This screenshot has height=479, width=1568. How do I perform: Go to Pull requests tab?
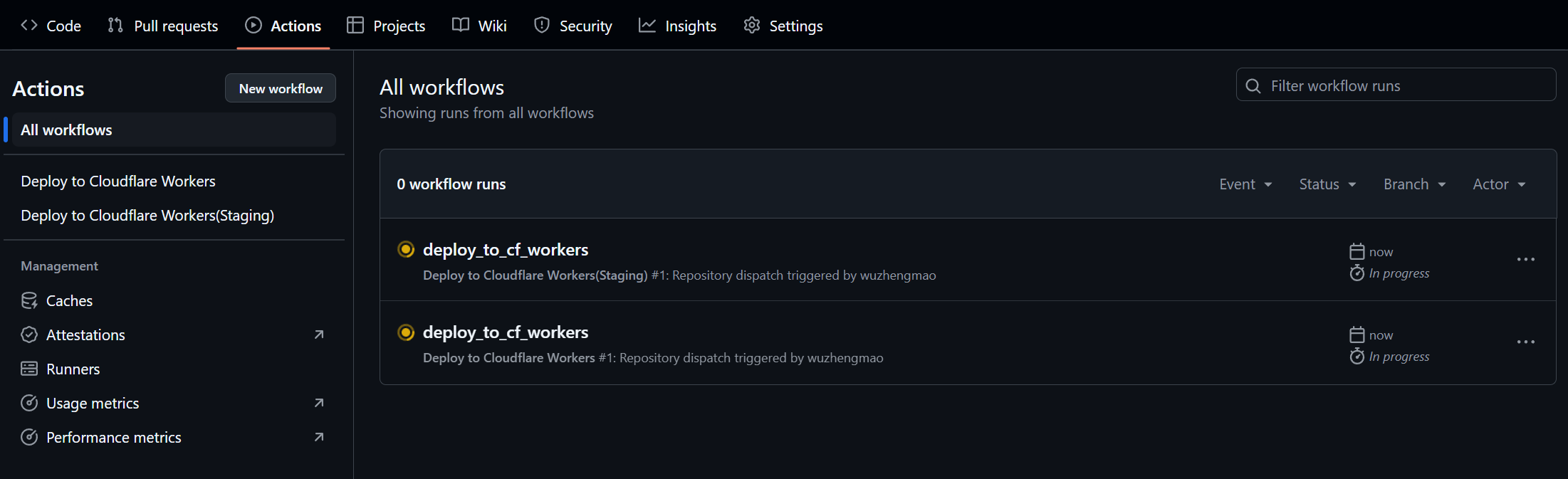163,26
